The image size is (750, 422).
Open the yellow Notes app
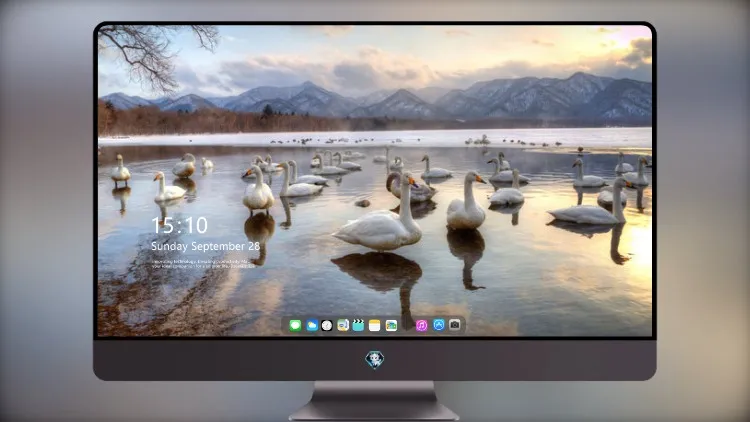(x=375, y=326)
